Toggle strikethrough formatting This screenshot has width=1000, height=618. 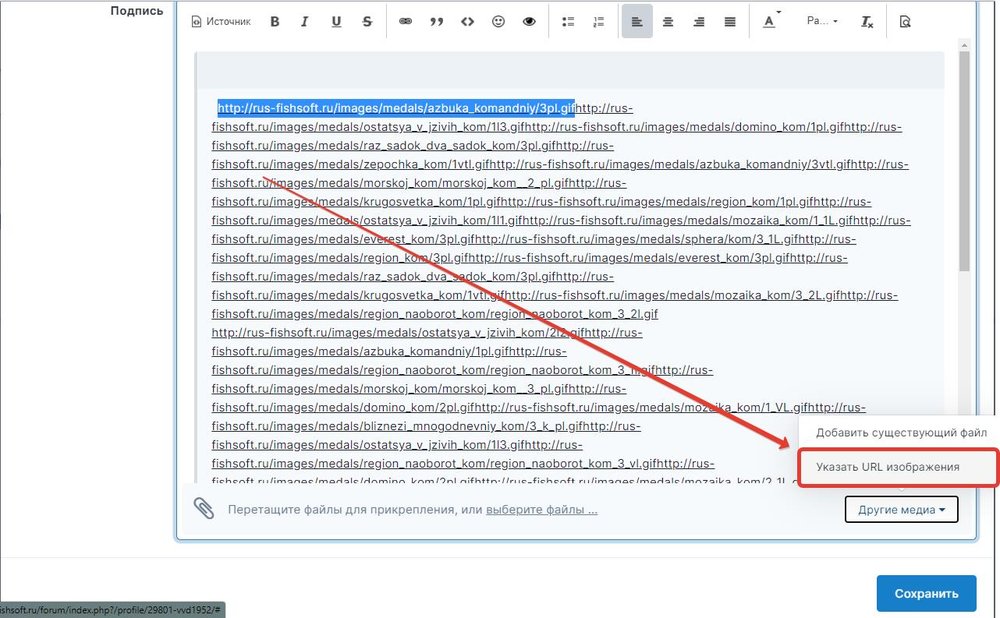point(367,21)
